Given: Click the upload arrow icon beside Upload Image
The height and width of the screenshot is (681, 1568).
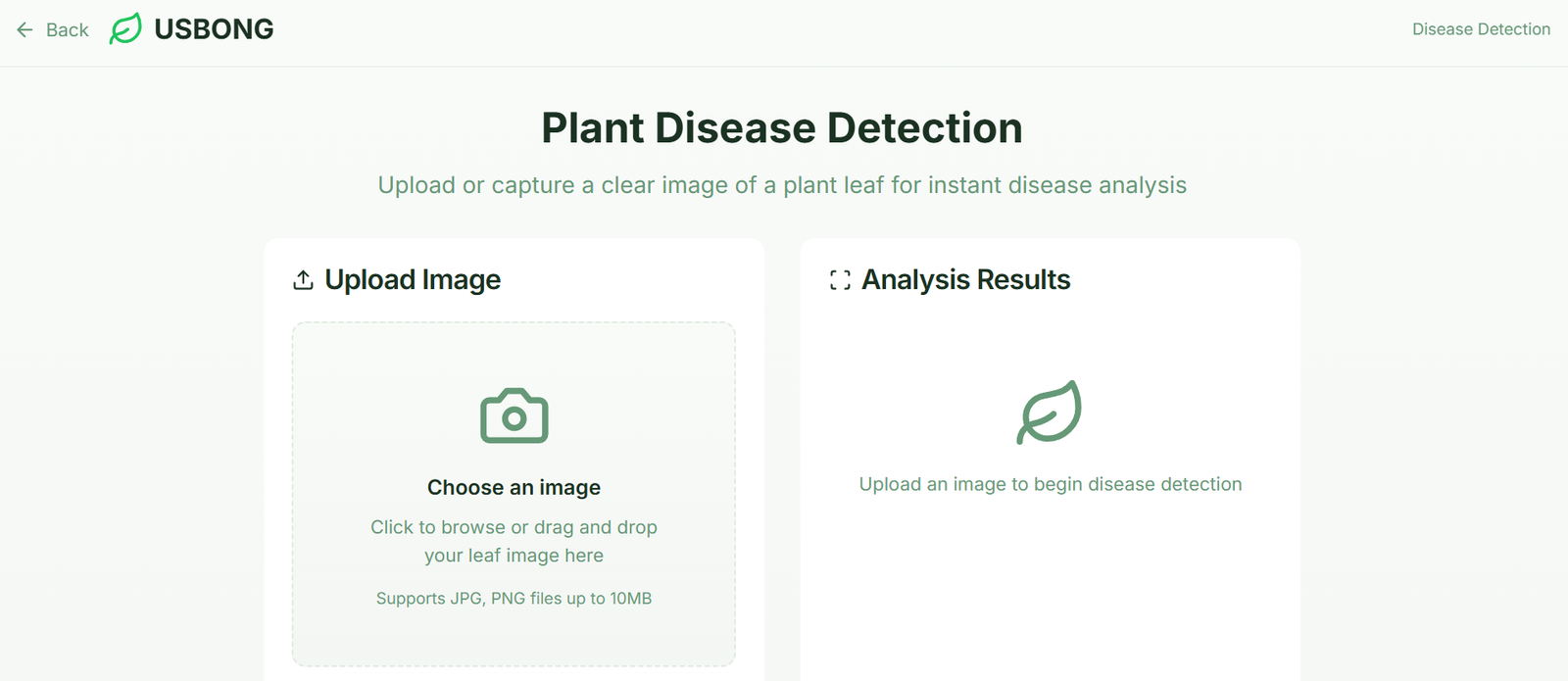Looking at the screenshot, I should (304, 280).
